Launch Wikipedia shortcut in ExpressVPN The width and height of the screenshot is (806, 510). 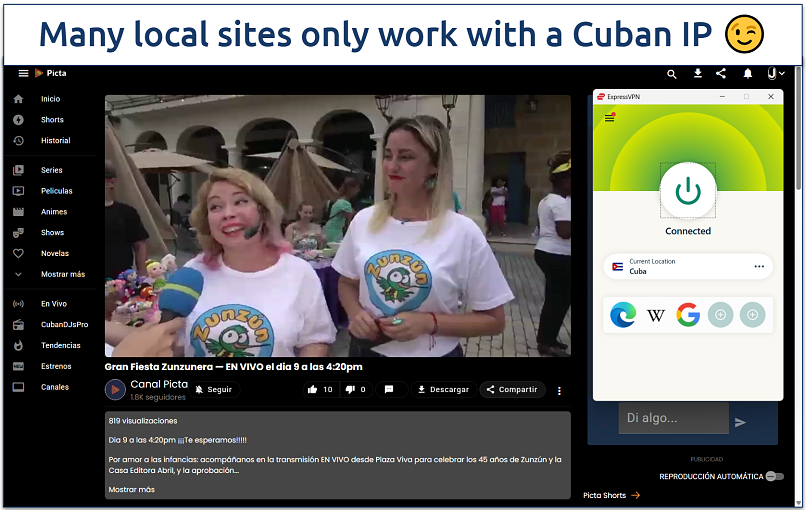point(655,315)
